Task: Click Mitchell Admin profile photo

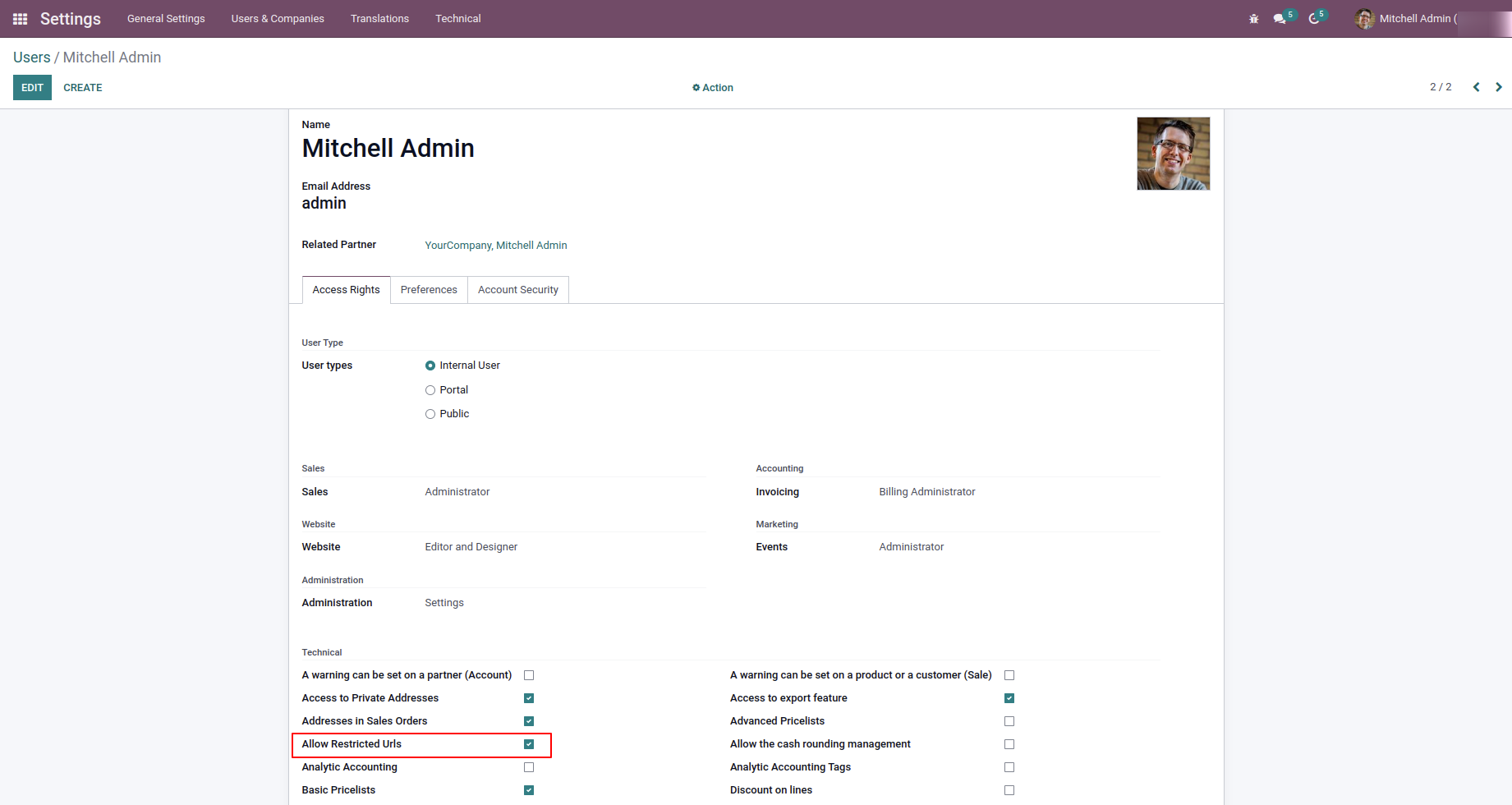Action: (1173, 154)
